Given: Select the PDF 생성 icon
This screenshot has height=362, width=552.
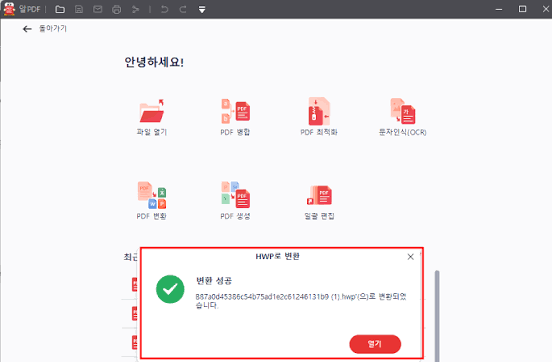Looking at the screenshot, I should (236, 195).
